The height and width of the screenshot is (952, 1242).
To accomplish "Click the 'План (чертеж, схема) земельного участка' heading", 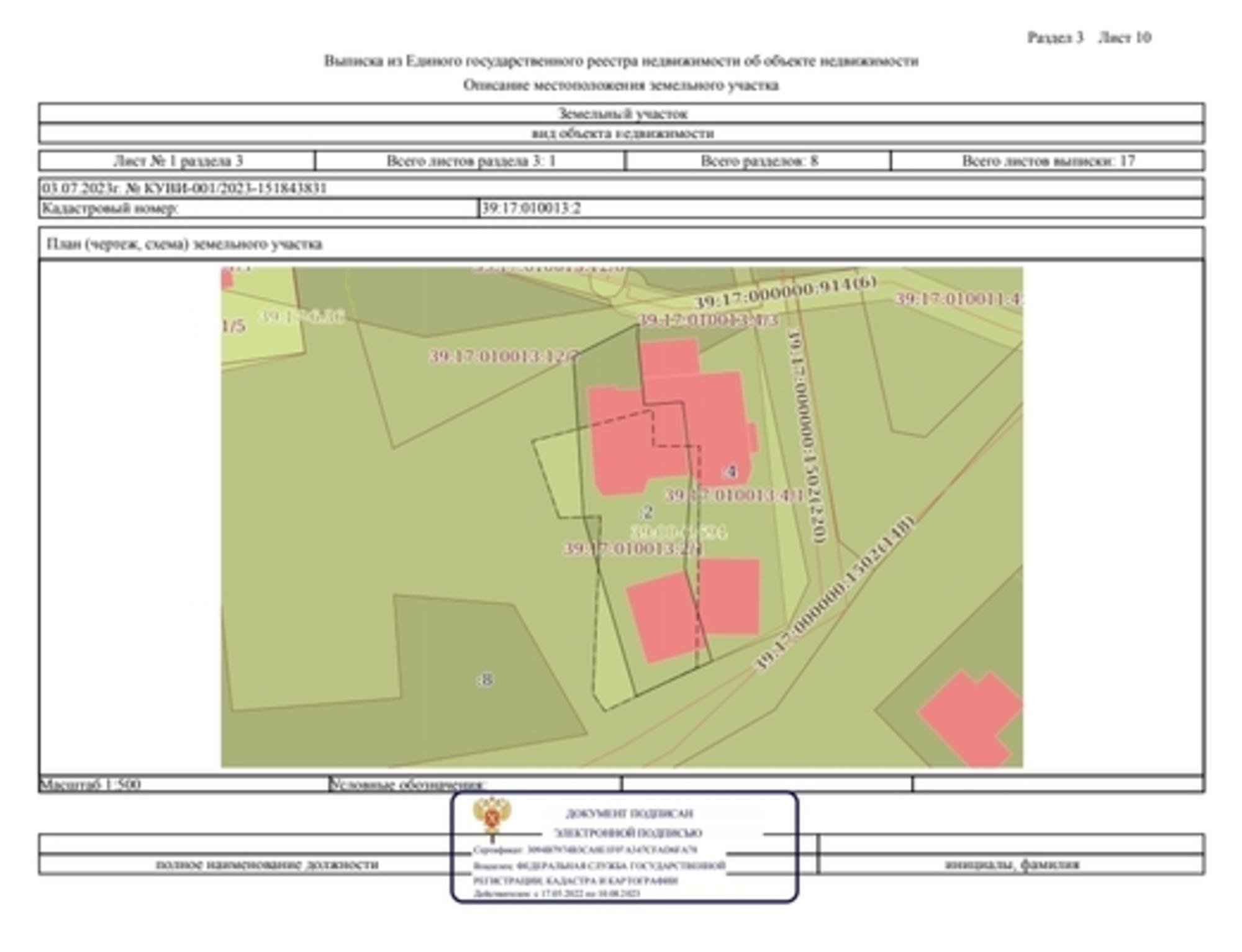I will click(184, 244).
